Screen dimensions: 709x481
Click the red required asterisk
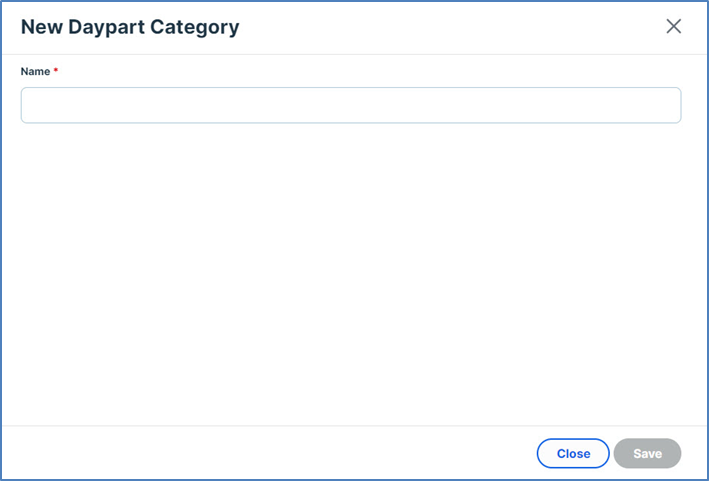pos(56,71)
